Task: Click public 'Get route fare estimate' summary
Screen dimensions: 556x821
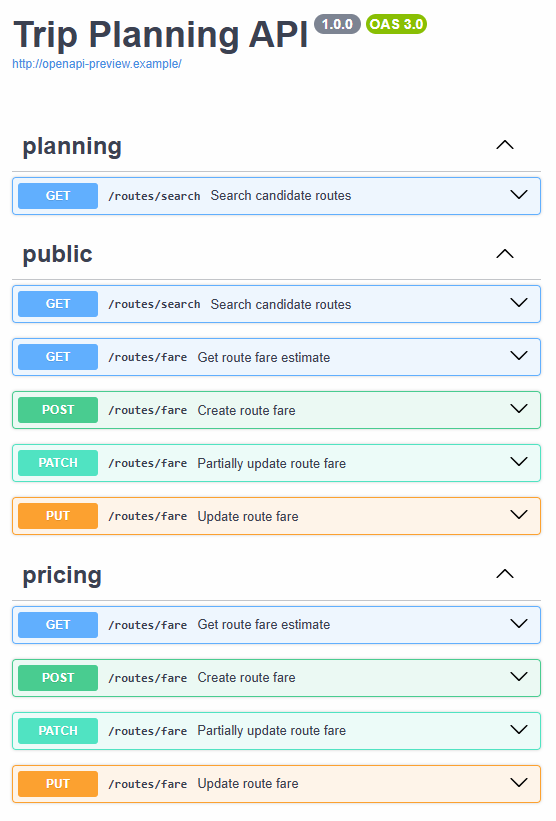Action: [x=264, y=358]
